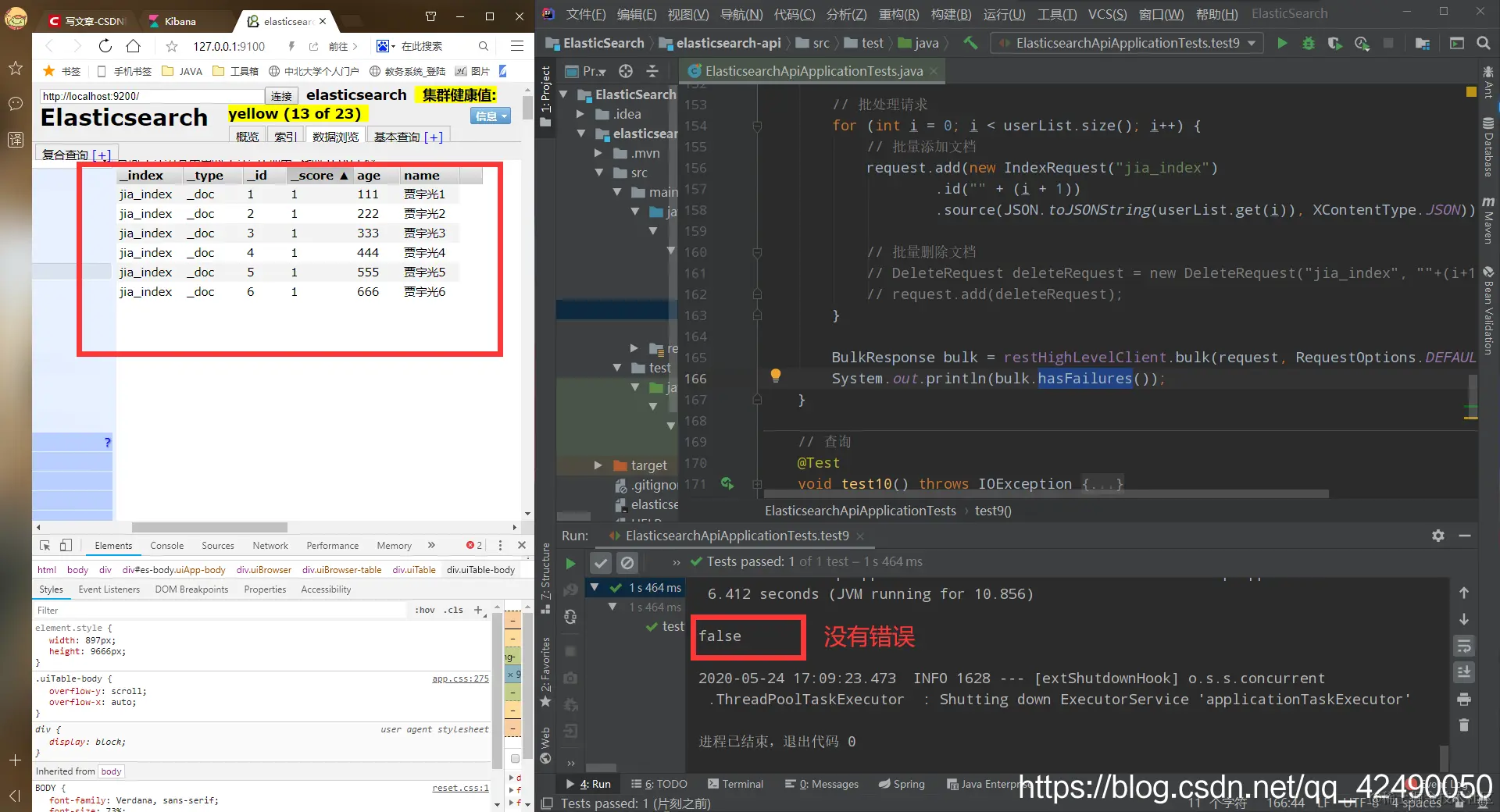
Task: Select the DevTools element inspector icon
Action: 45,546
